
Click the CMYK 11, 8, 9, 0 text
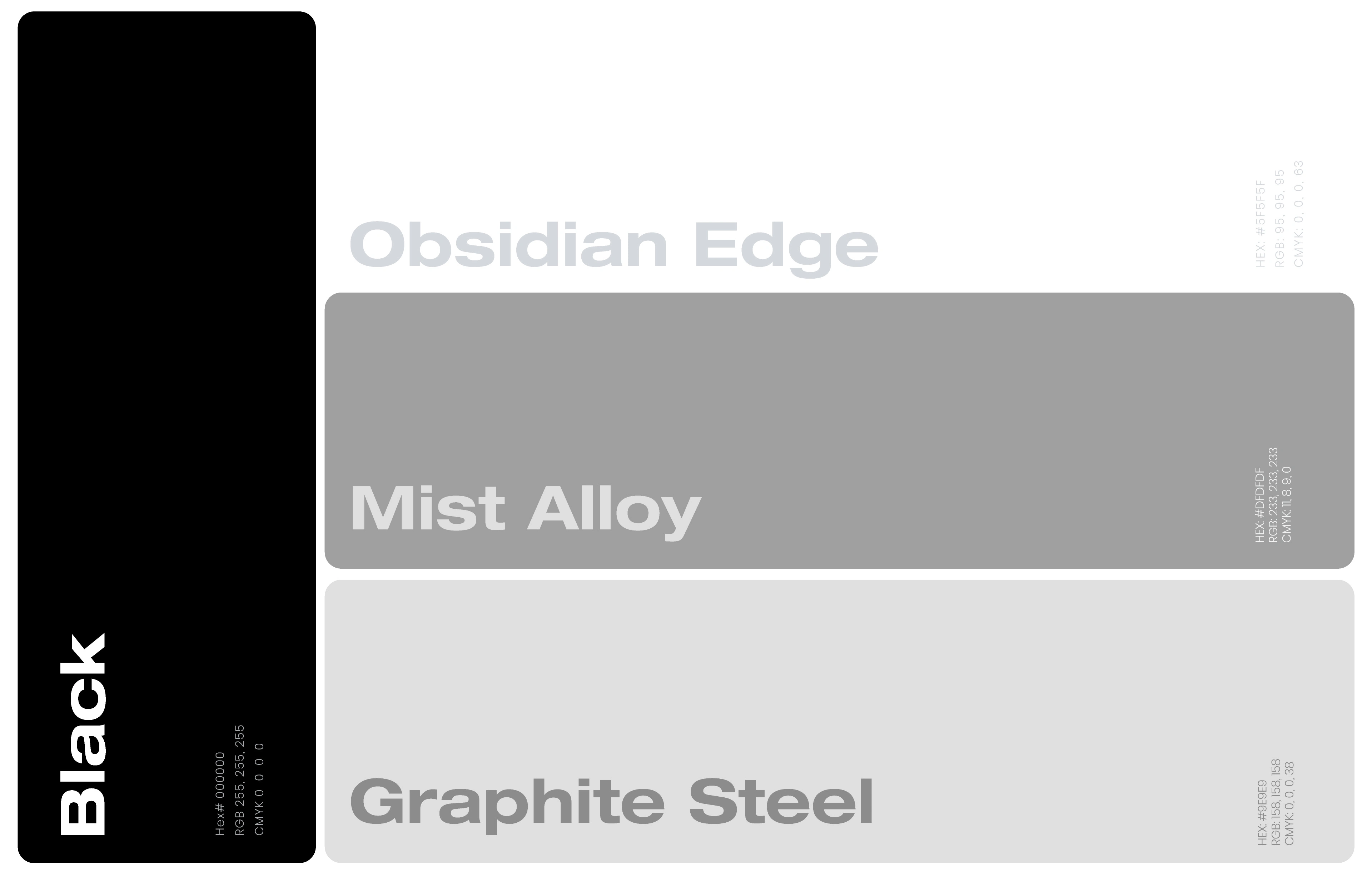click(x=1287, y=504)
